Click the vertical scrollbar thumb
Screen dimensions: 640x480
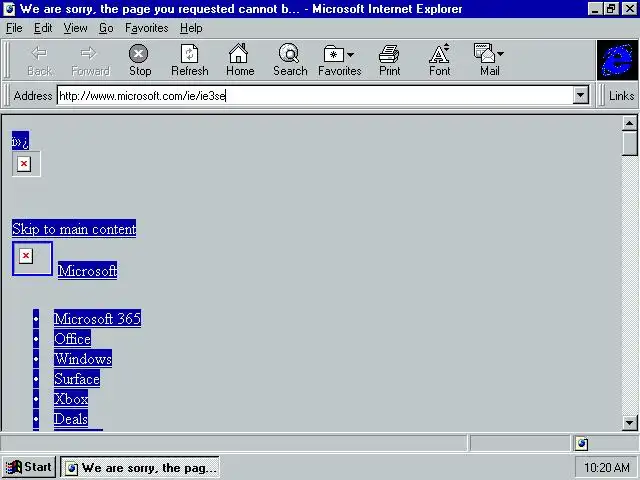629,143
